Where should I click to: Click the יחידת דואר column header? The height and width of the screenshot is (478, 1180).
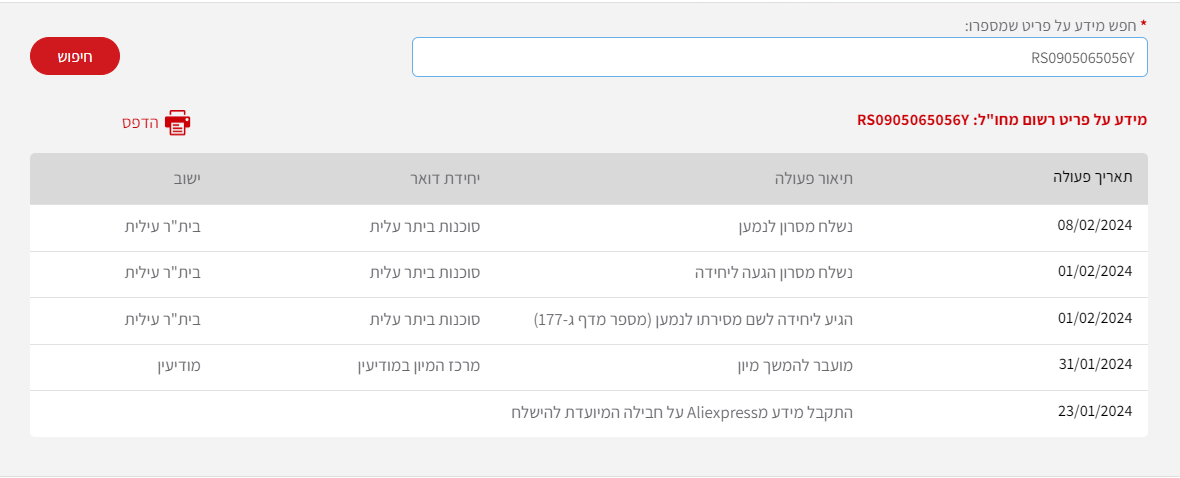pyautogui.click(x=444, y=179)
